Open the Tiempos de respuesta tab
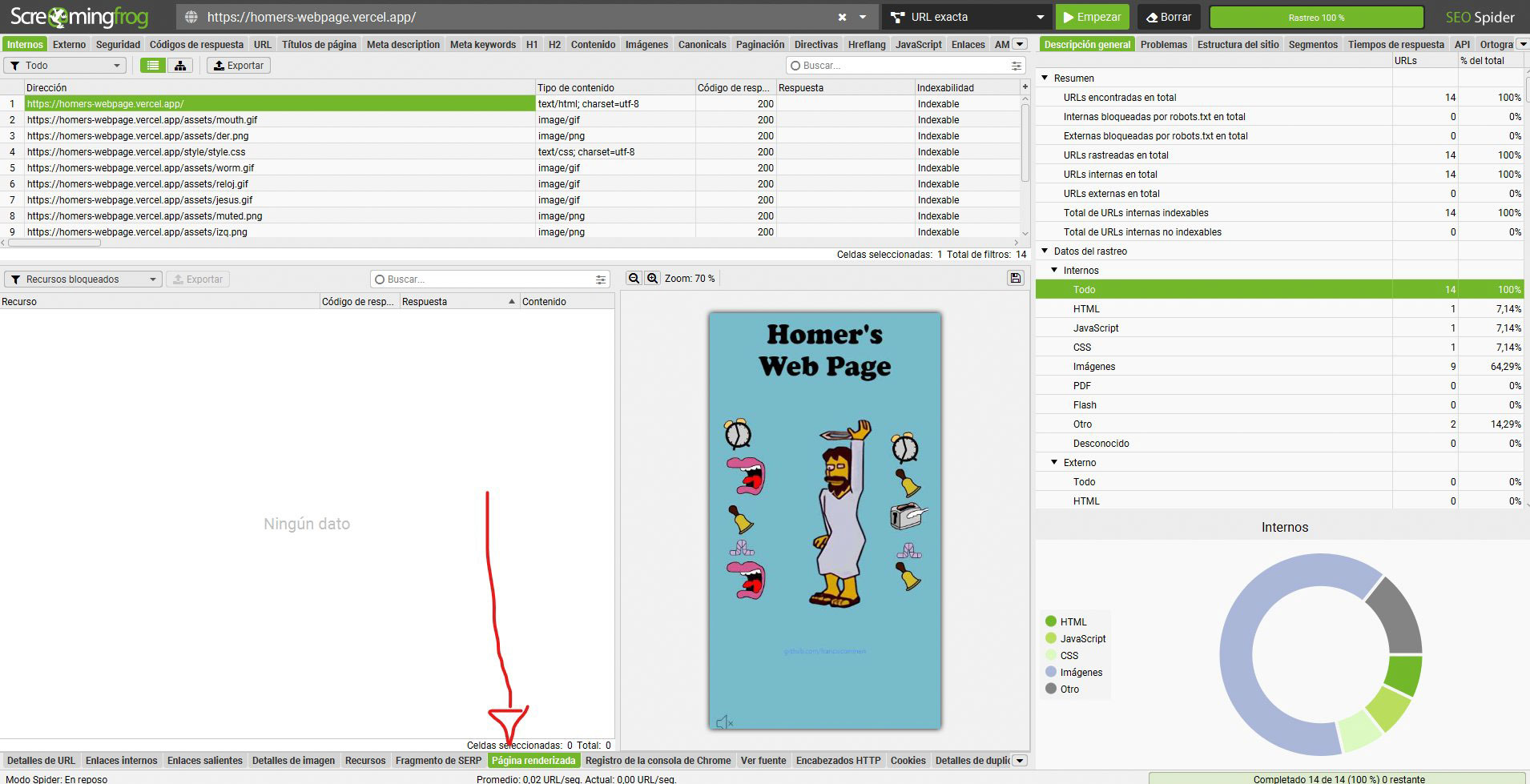 (1395, 44)
